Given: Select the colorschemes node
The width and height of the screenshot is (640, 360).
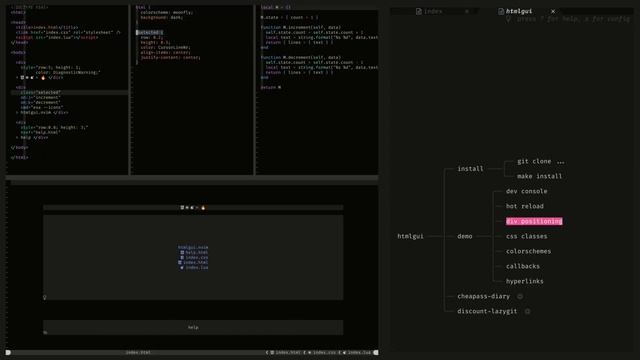Looking at the screenshot, I should point(528,251).
